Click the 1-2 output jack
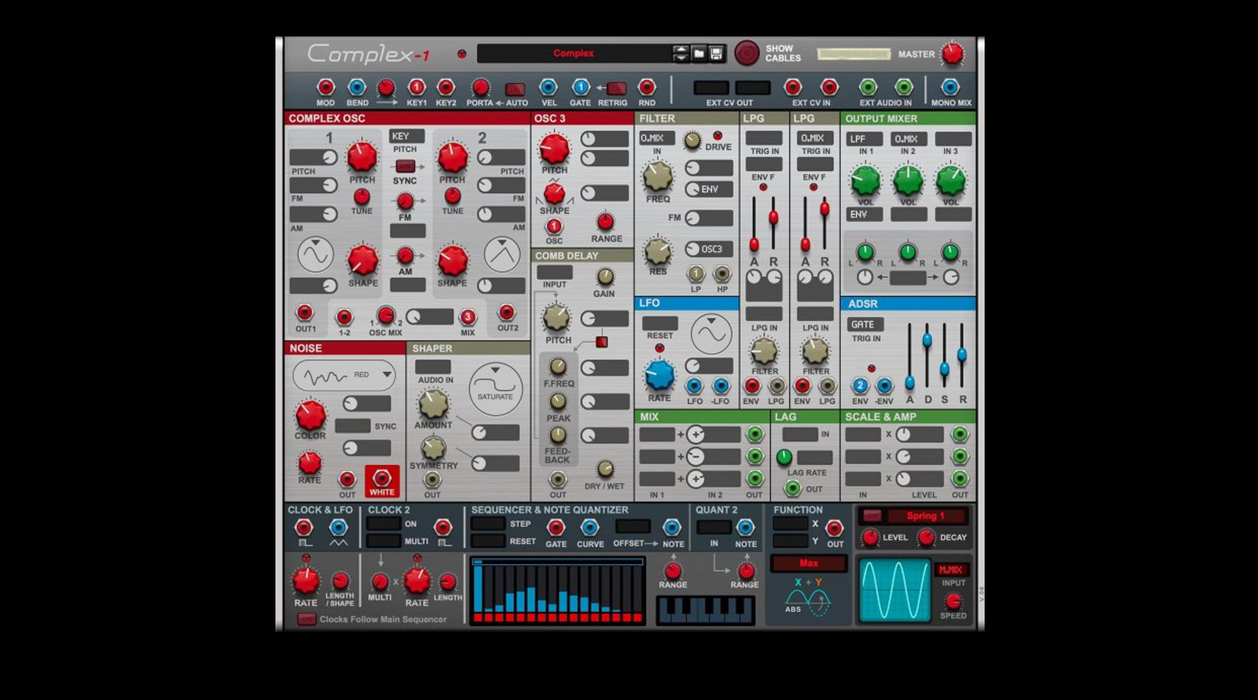 pyautogui.click(x=344, y=318)
